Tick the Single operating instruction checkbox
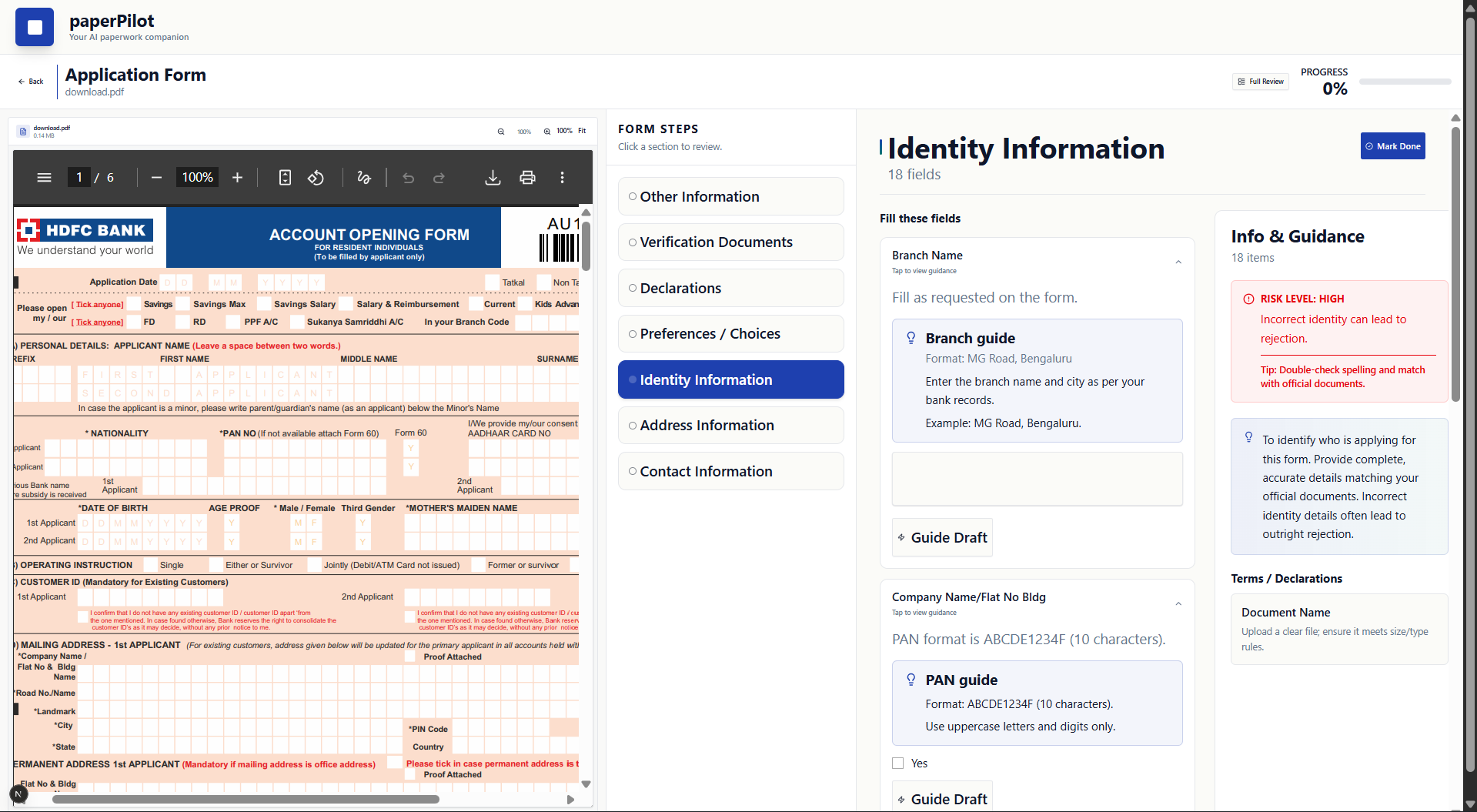 click(x=151, y=565)
